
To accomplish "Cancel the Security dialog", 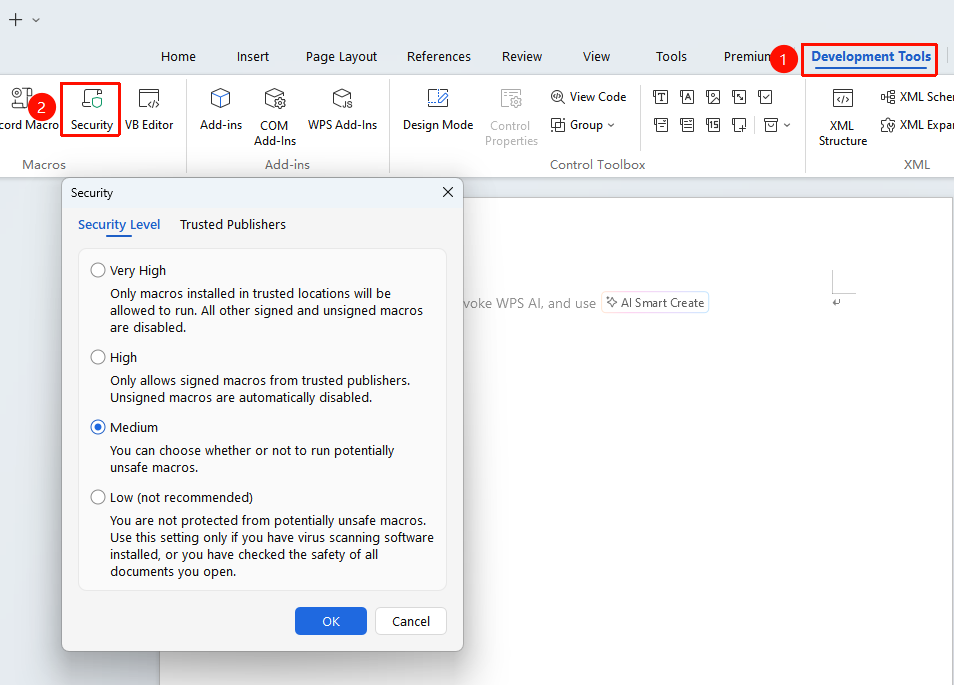I will tap(411, 621).
